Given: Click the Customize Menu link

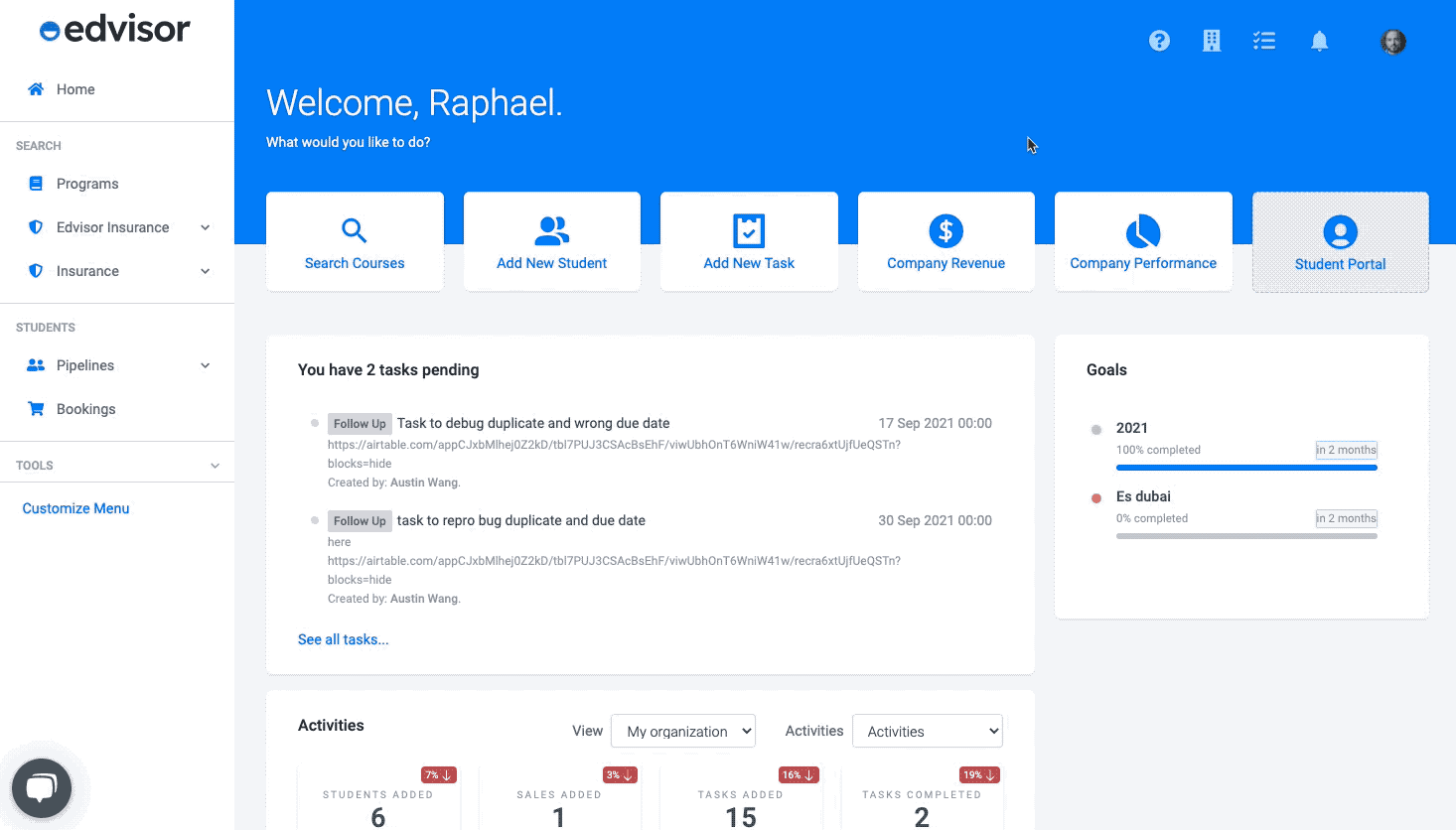Looking at the screenshot, I should point(75,508).
